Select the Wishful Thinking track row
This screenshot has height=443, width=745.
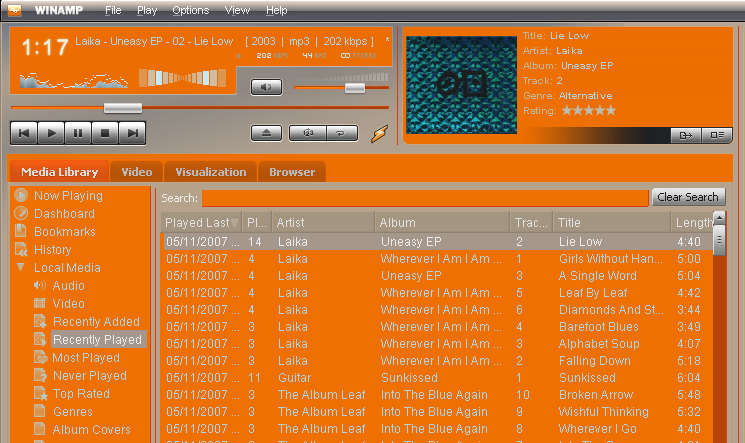[x=437, y=412]
